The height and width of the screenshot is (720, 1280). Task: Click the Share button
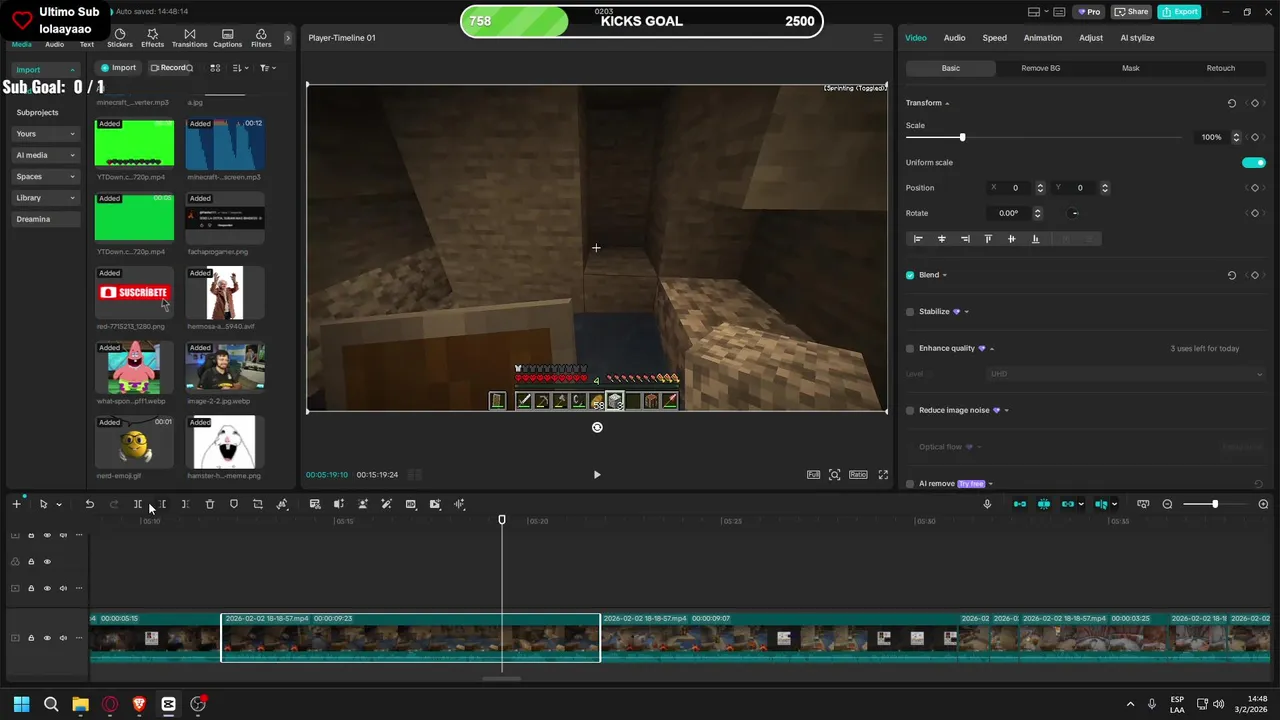pos(1132,12)
